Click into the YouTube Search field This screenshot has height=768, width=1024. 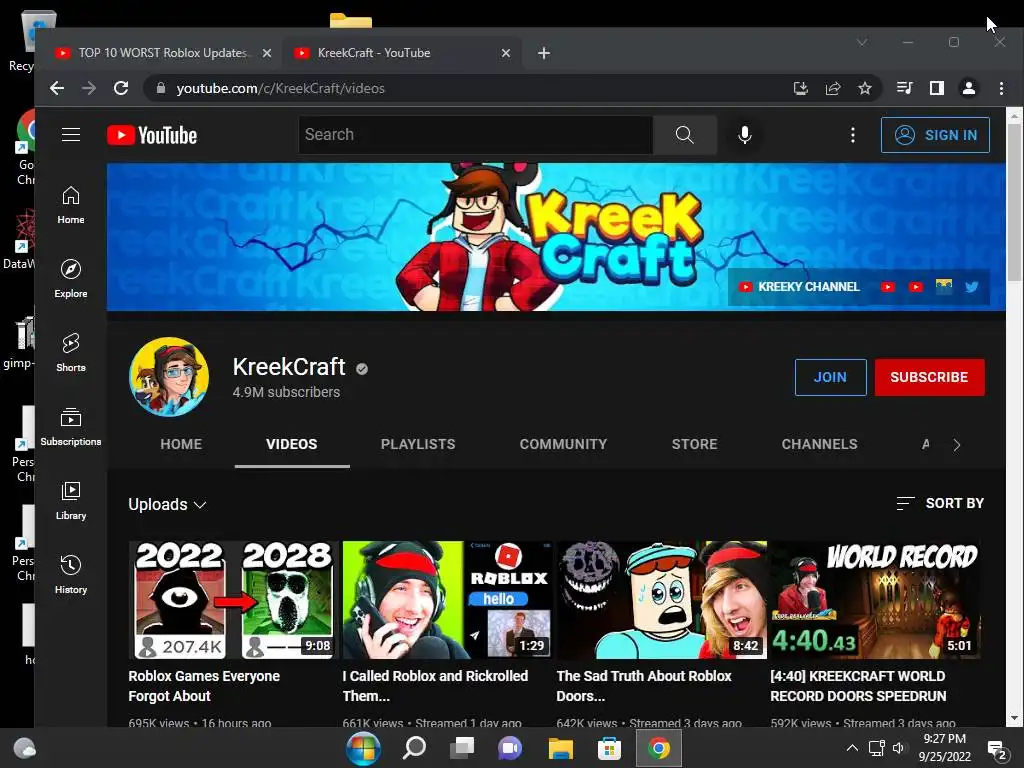point(475,135)
